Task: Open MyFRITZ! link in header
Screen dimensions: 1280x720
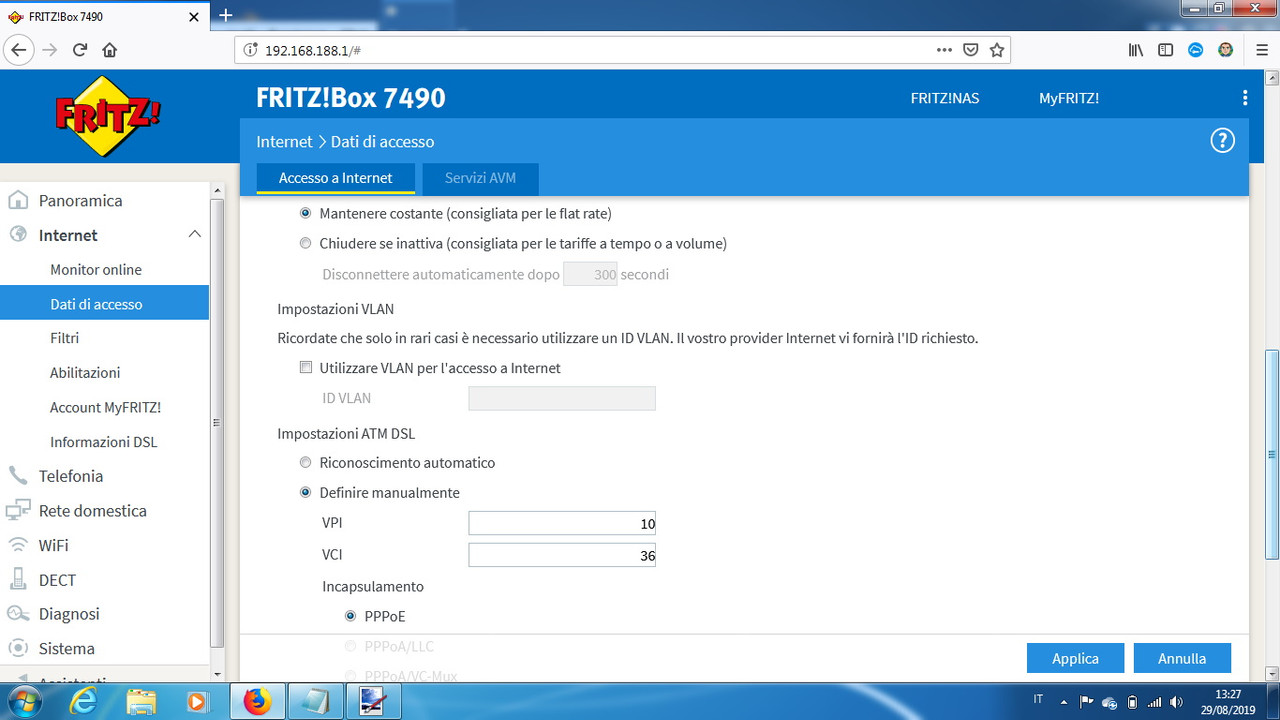Action: pos(1069,98)
